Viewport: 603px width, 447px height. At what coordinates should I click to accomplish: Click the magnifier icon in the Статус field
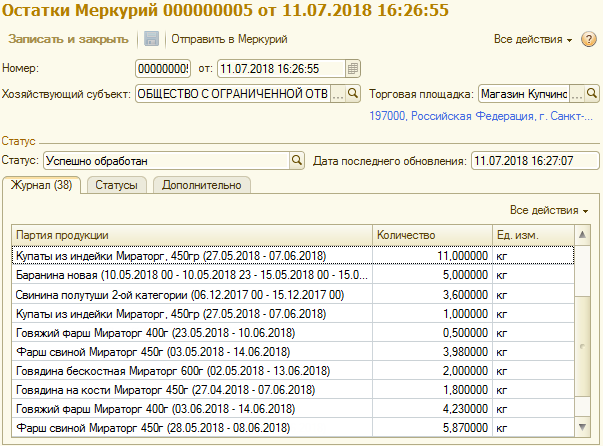click(x=297, y=160)
